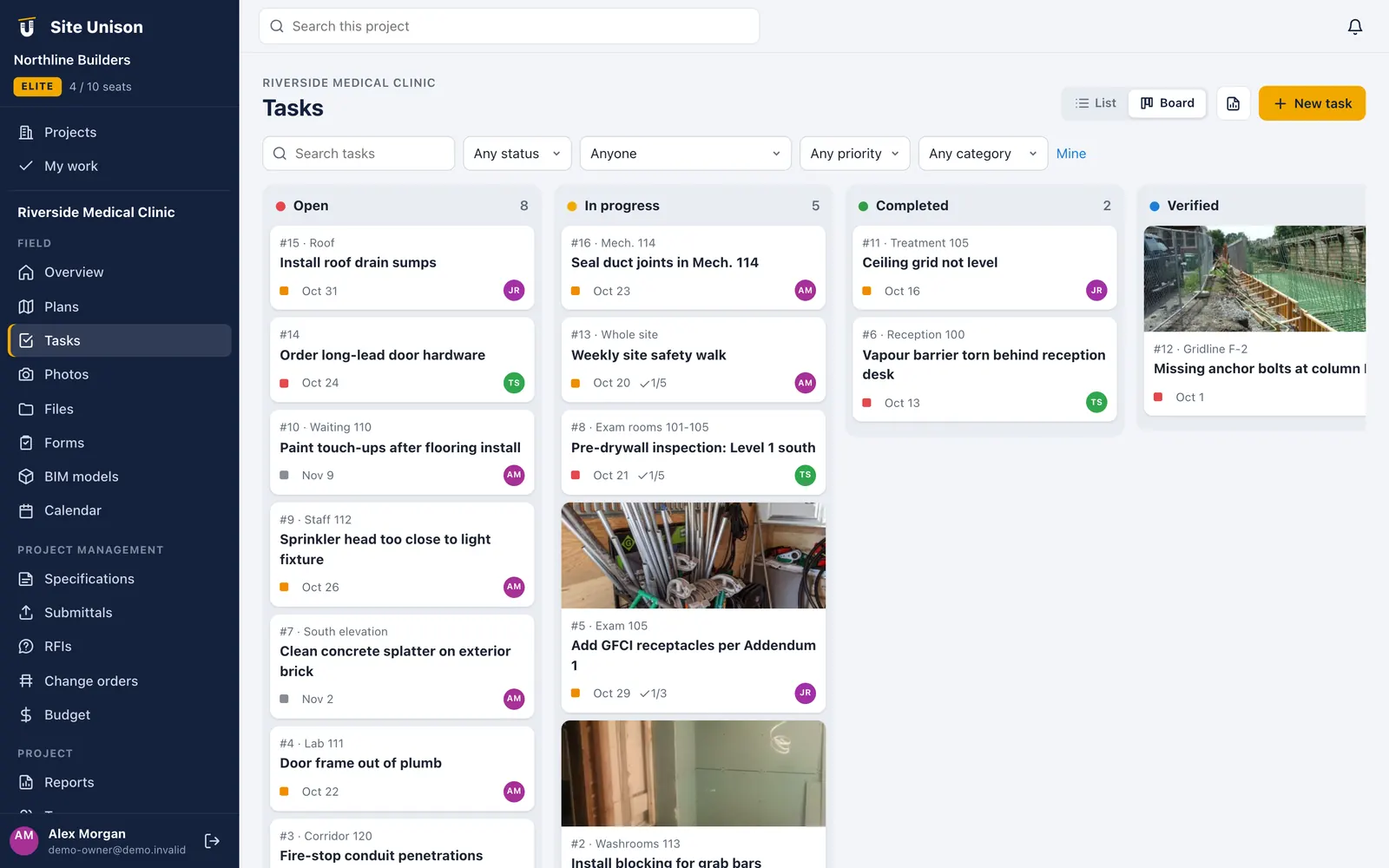Filter tasks with the Mine link
1389x868 pixels.
coord(1070,154)
